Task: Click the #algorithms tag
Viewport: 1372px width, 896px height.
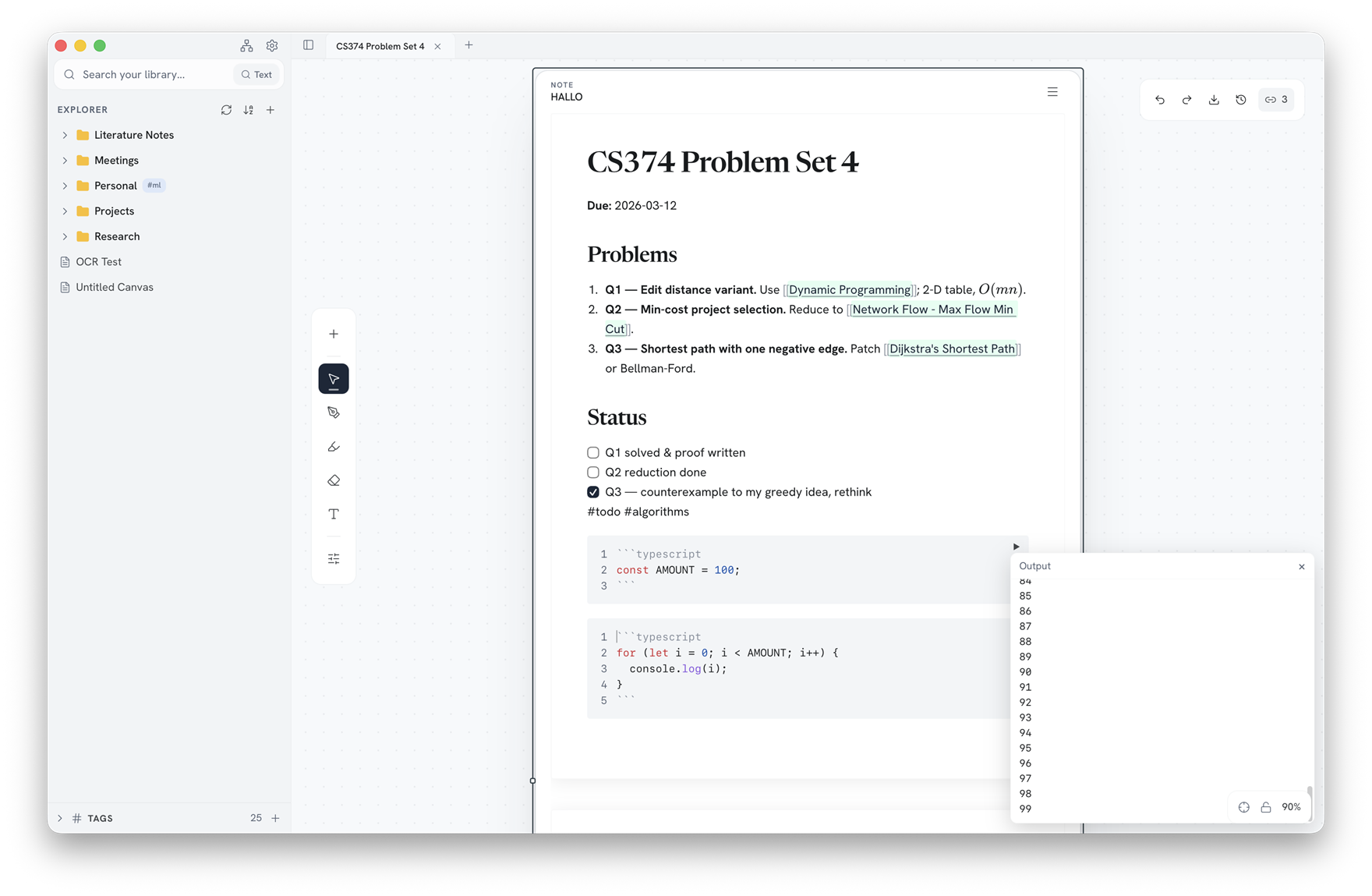Action: pyautogui.click(x=656, y=512)
